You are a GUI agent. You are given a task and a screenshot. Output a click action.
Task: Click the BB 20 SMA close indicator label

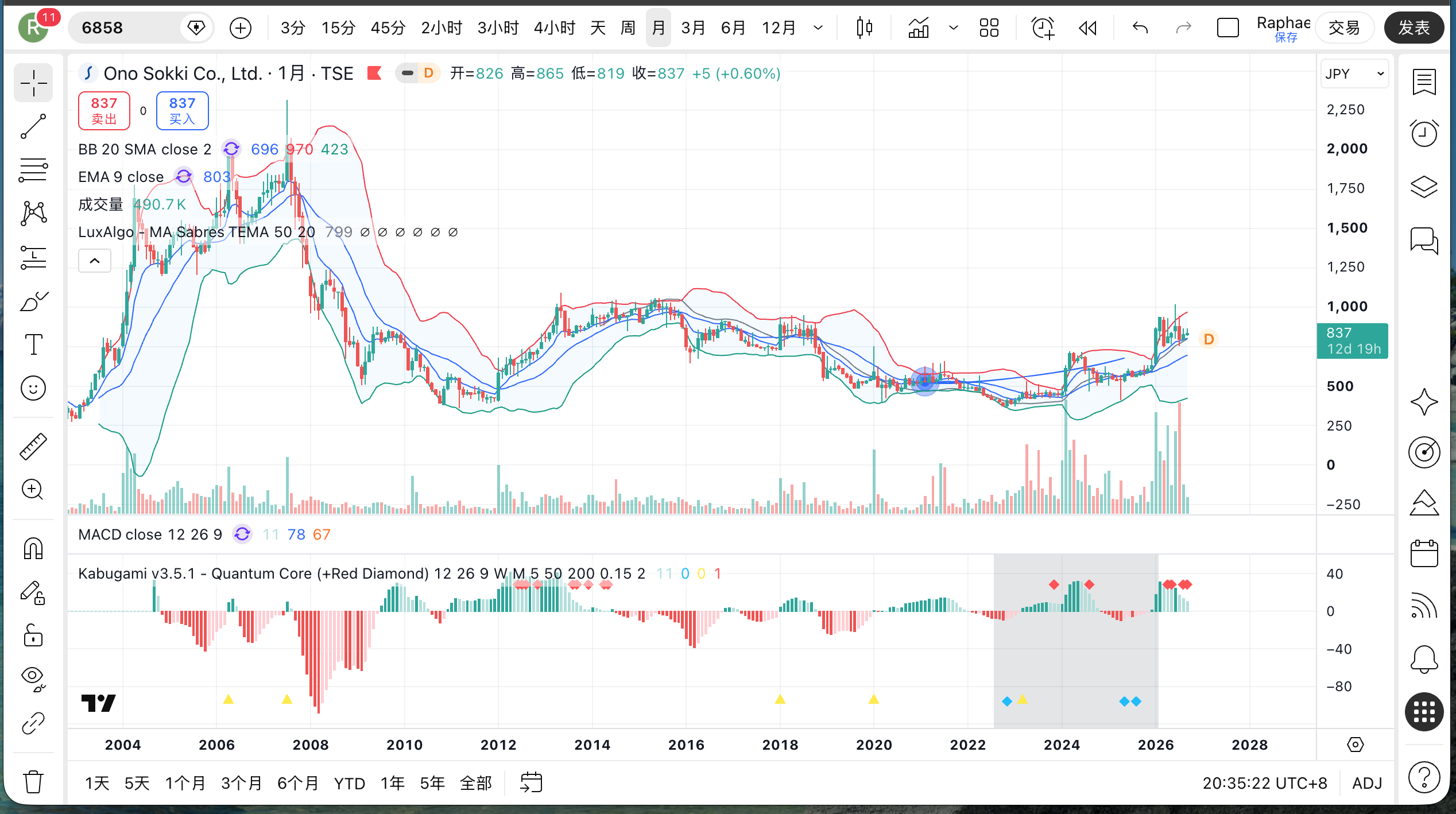tap(145, 149)
